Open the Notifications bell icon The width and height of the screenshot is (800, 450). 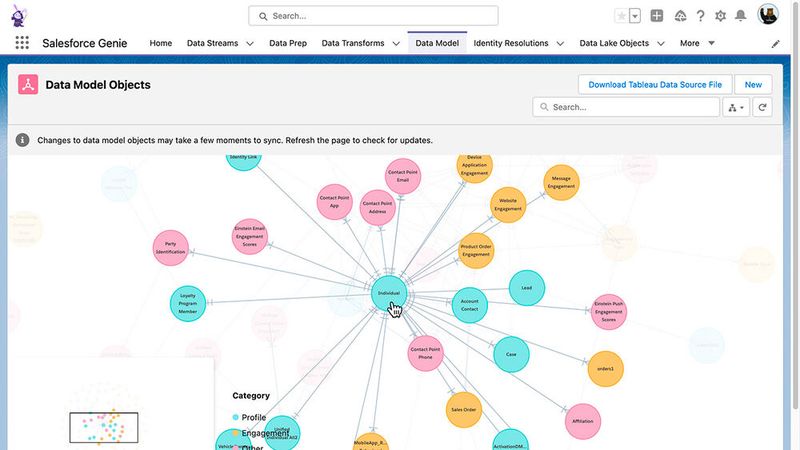tap(740, 16)
